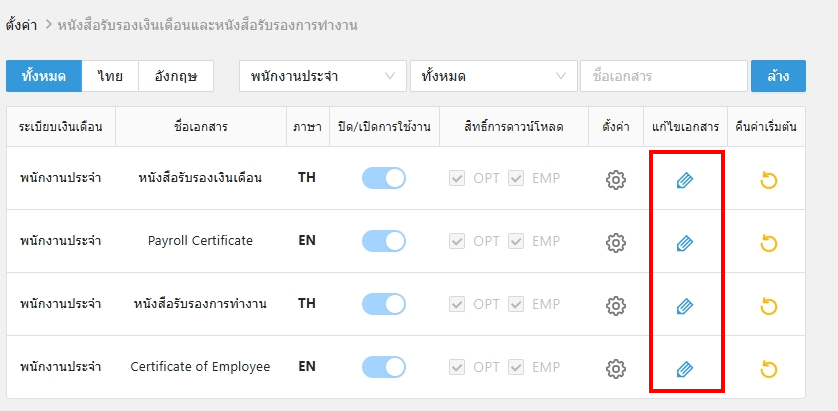The image size is (838, 411).
Task: Reset Payroll Certificate to default
Action: point(769,243)
